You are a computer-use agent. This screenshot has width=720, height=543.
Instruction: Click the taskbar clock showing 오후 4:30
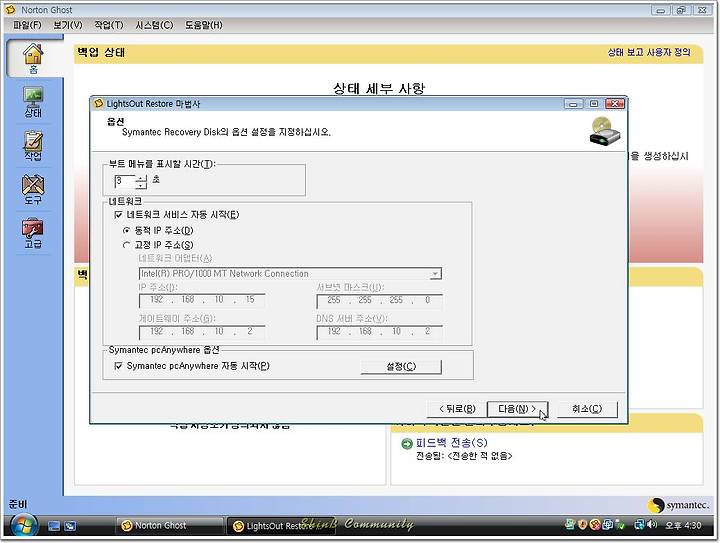pos(683,525)
